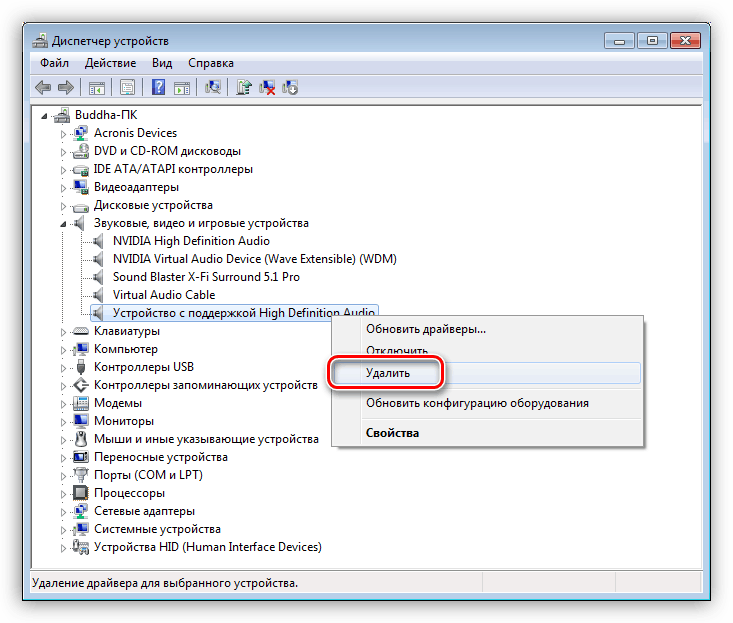
Task: Choose Отключить in the context menu
Action: coord(487,351)
